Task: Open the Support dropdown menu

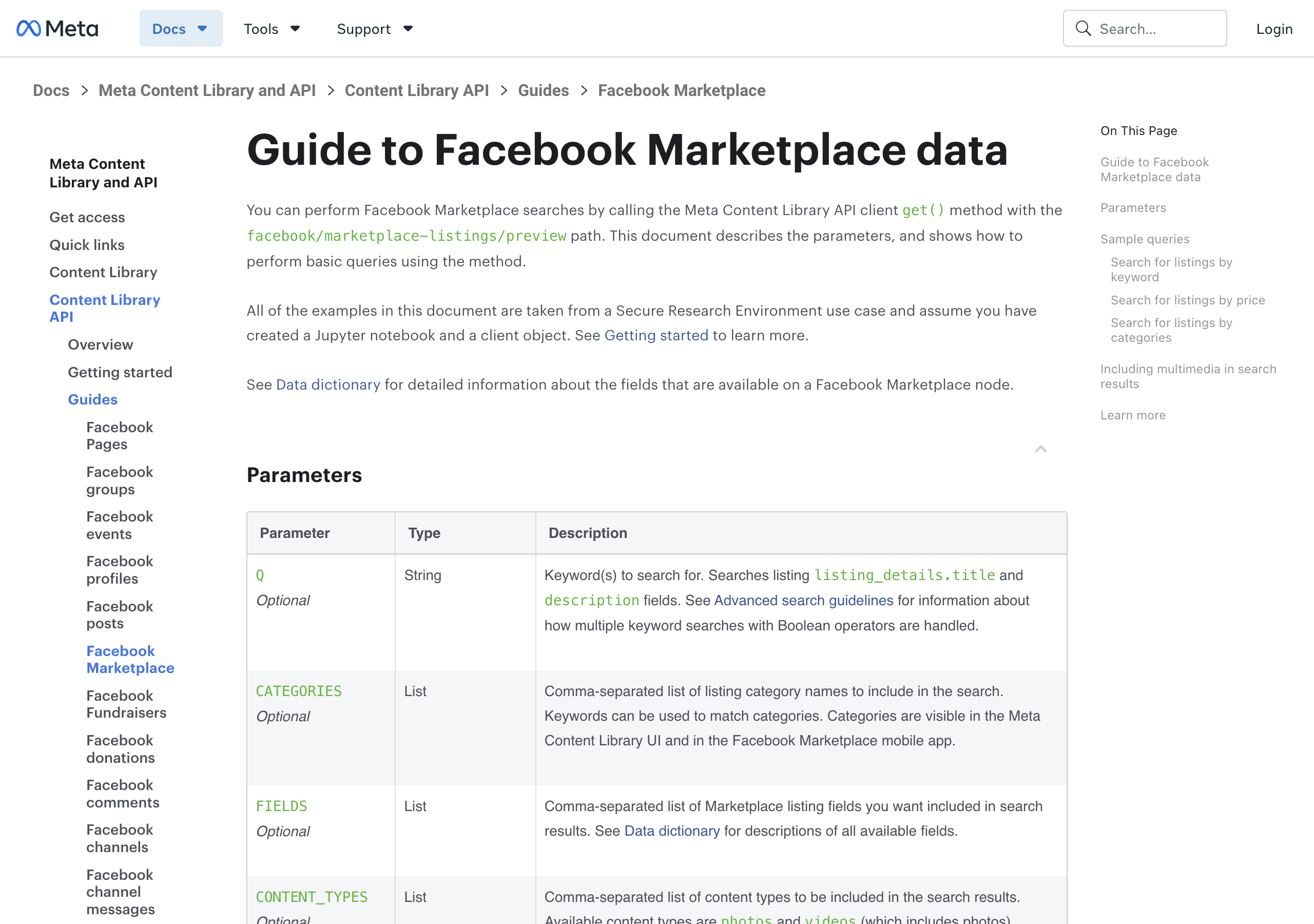Action: 375,29
